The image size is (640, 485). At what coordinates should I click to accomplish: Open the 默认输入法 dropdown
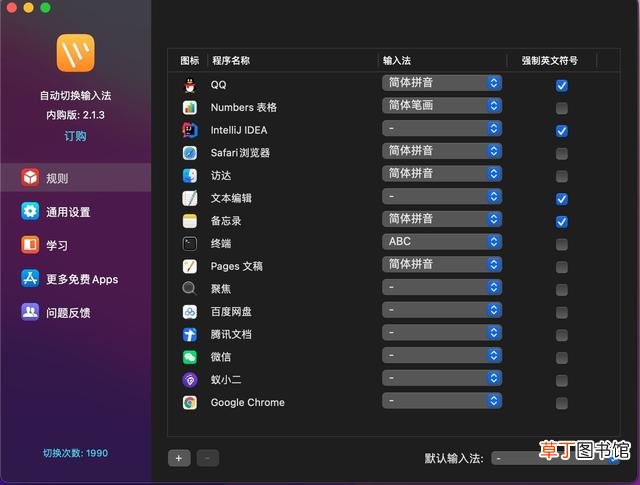coord(555,458)
